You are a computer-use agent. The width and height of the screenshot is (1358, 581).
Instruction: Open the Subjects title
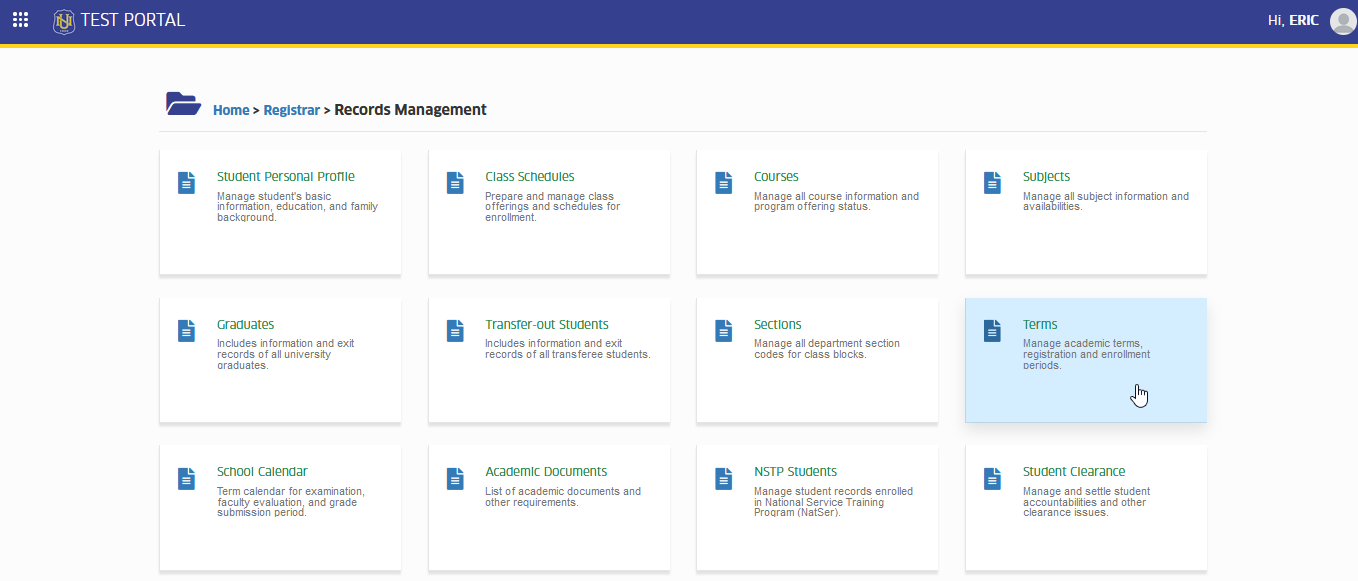[x=1046, y=177]
